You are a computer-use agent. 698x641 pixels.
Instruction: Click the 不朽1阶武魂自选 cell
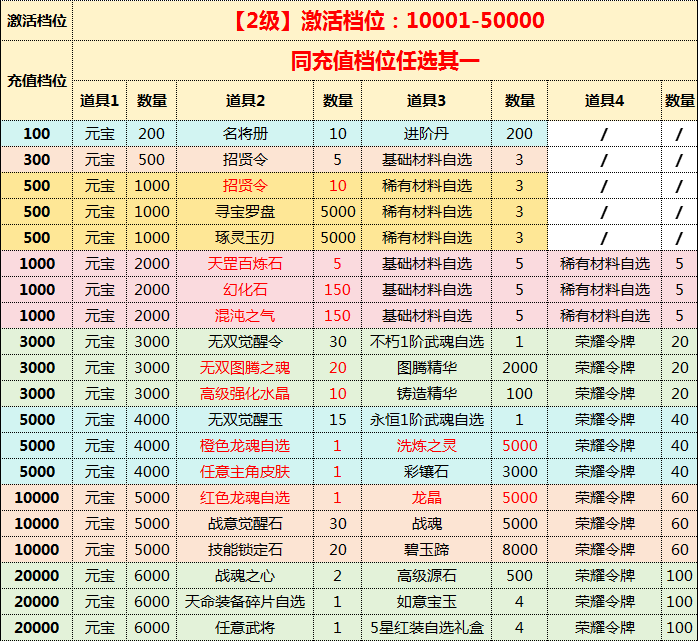(426, 342)
